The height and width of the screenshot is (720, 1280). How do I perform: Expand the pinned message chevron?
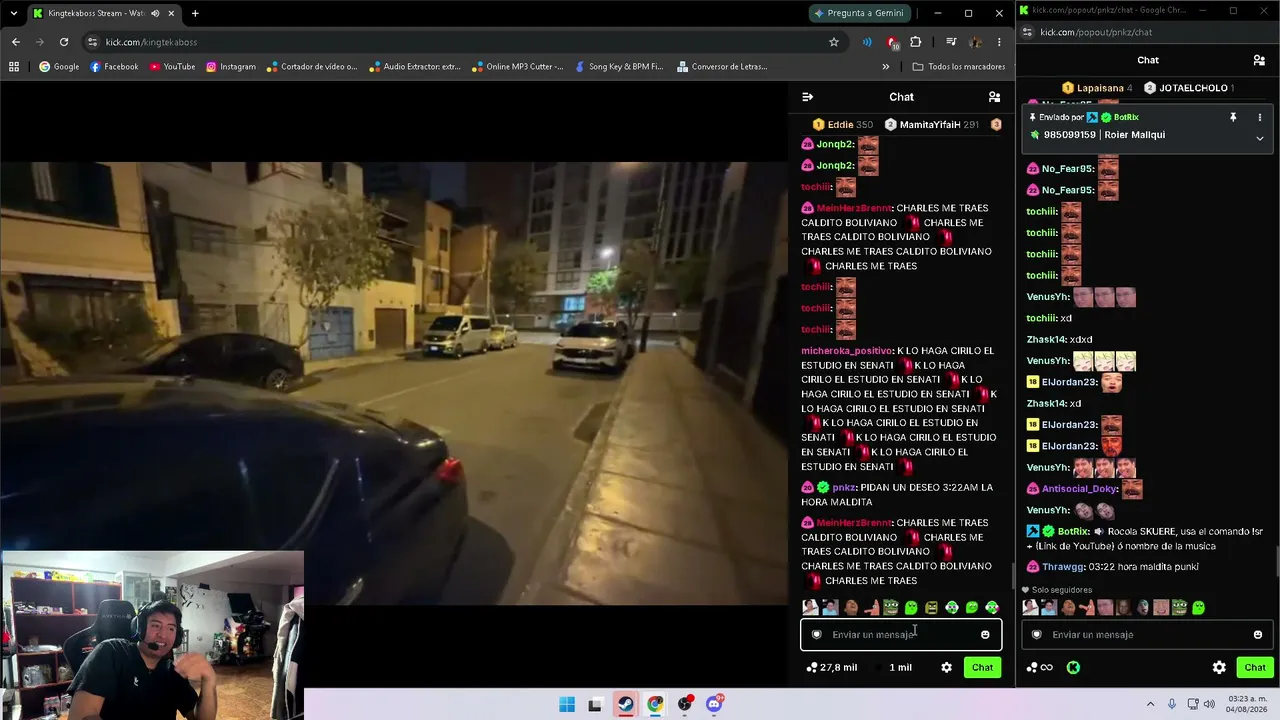tap(1260, 138)
